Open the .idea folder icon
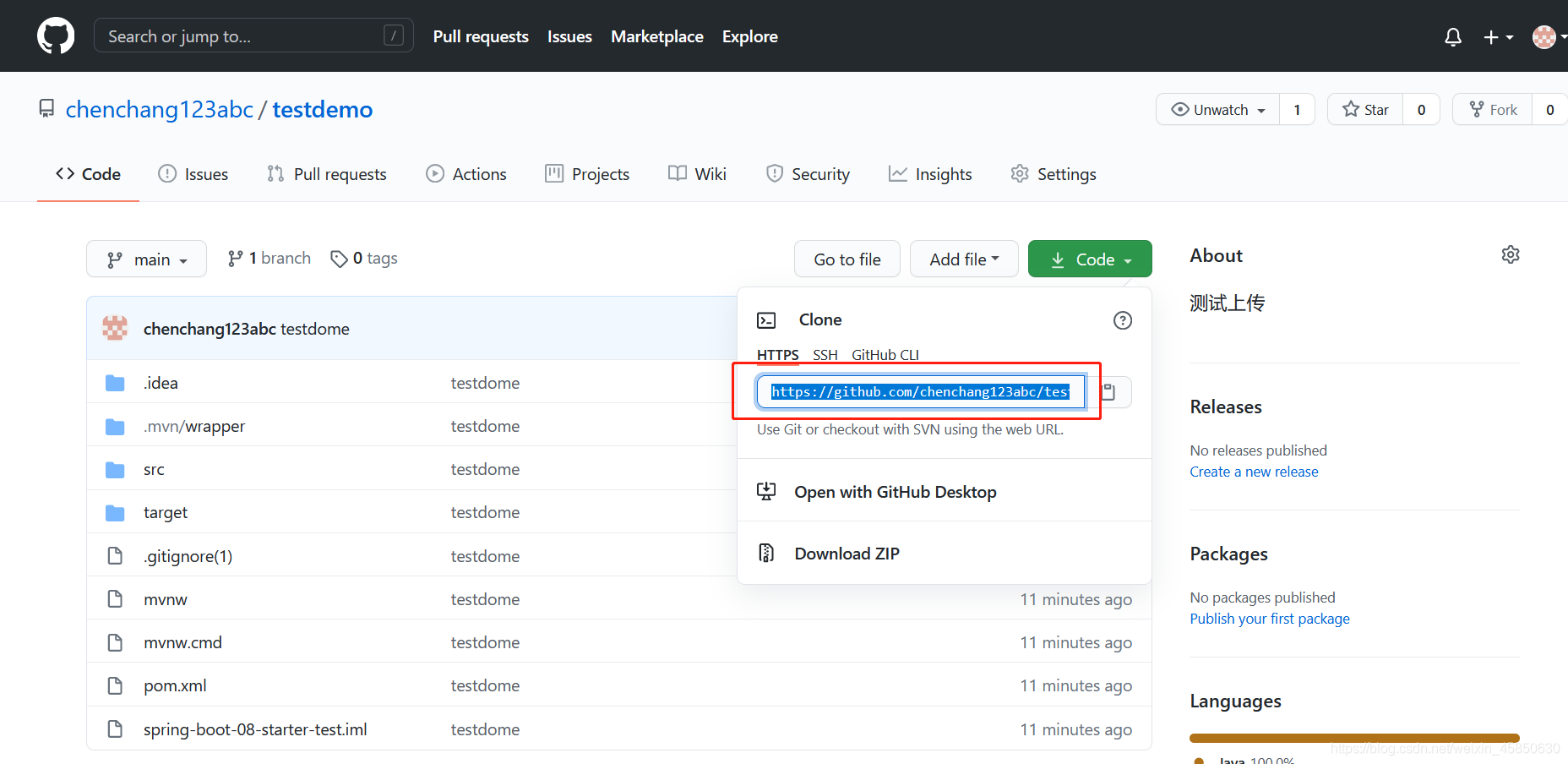Image resolution: width=1568 pixels, height=764 pixels. pyautogui.click(x=115, y=383)
